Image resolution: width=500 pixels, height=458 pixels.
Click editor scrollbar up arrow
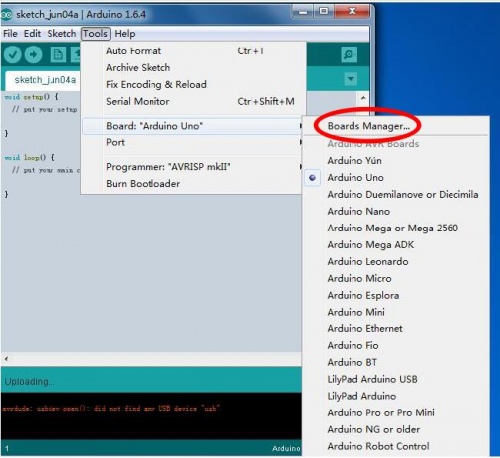pos(363,98)
